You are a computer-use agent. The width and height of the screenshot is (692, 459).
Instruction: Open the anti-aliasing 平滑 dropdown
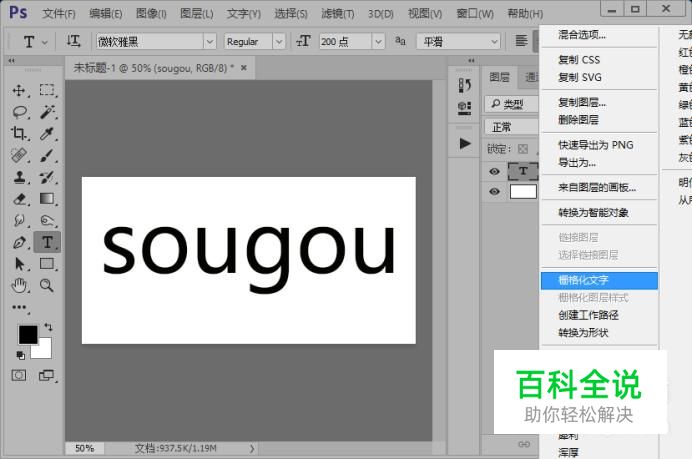pyautogui.click(x=458, y=41)
